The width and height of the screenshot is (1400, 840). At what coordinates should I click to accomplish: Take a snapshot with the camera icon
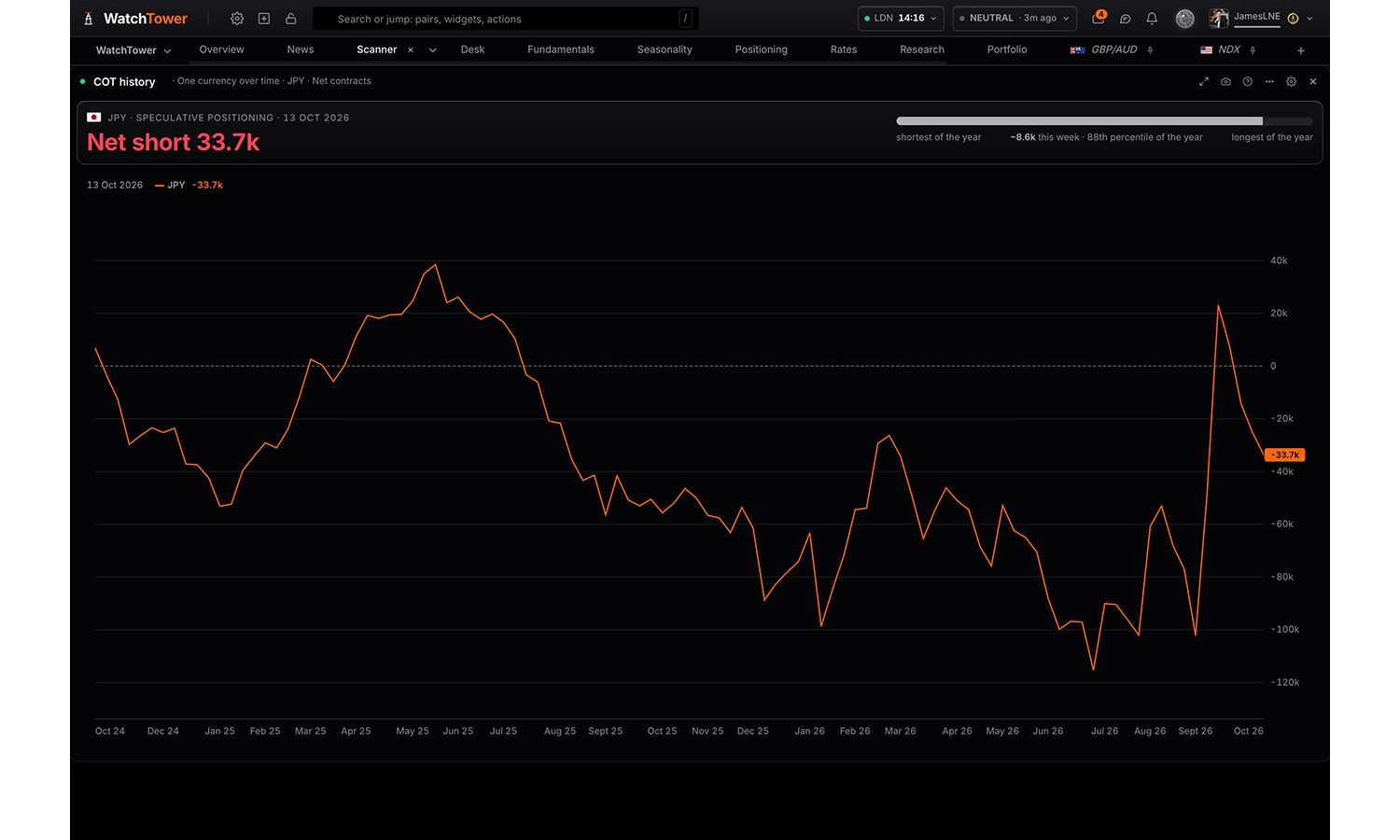pyautogui.click(x=1225, y=82)
